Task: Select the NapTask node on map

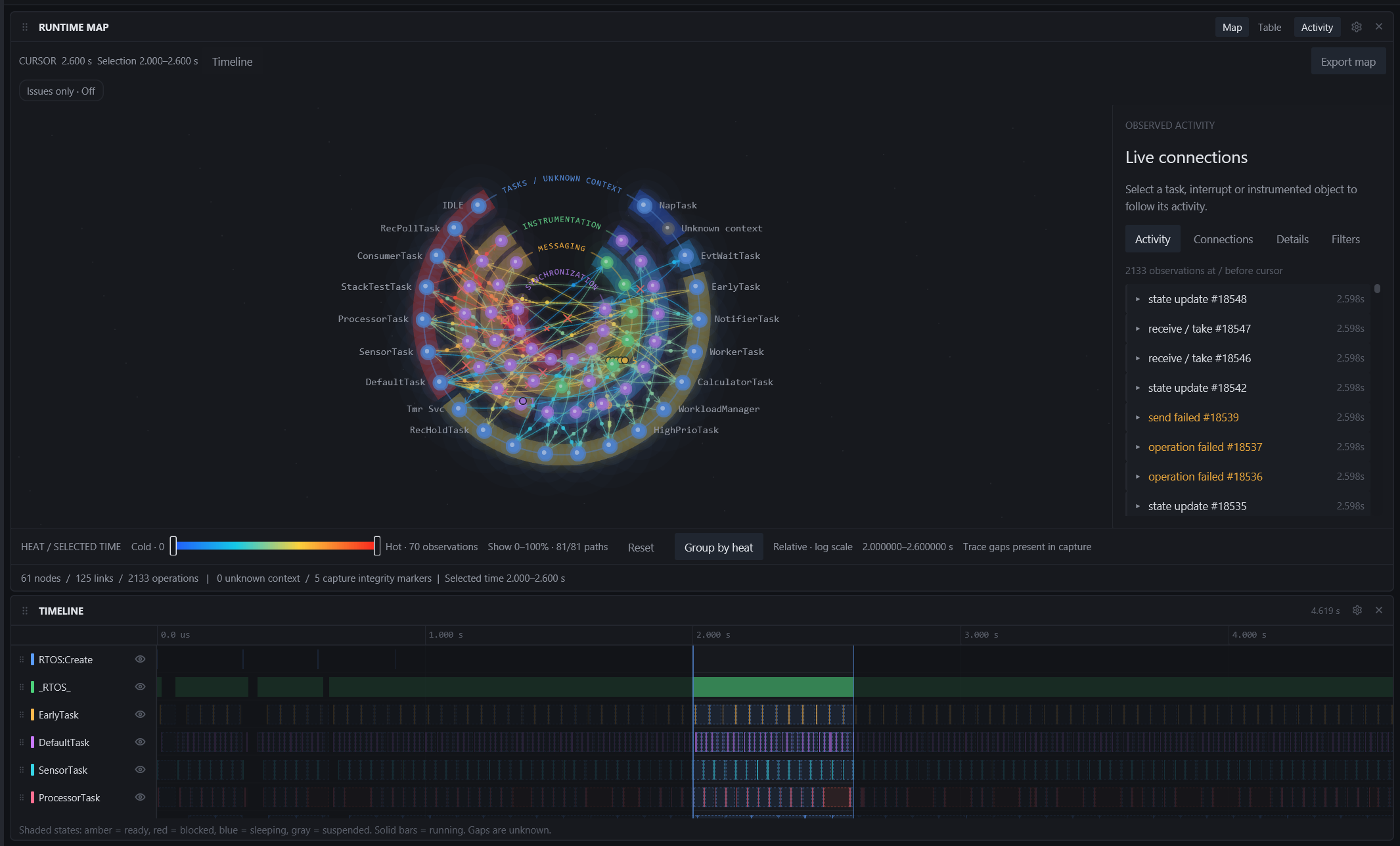Action: [644, 206]
